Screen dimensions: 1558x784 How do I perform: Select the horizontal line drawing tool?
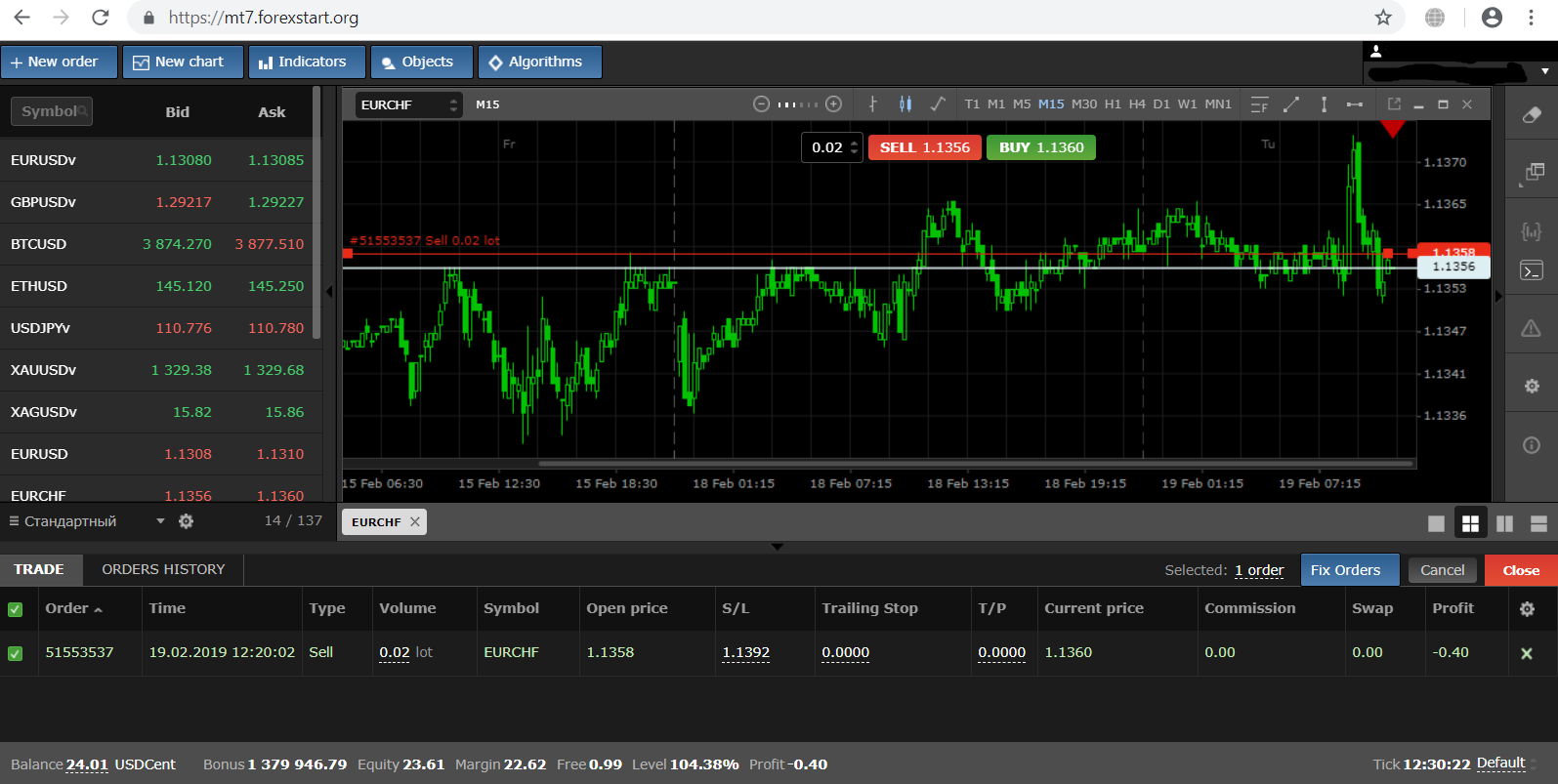click(1355, 103)
